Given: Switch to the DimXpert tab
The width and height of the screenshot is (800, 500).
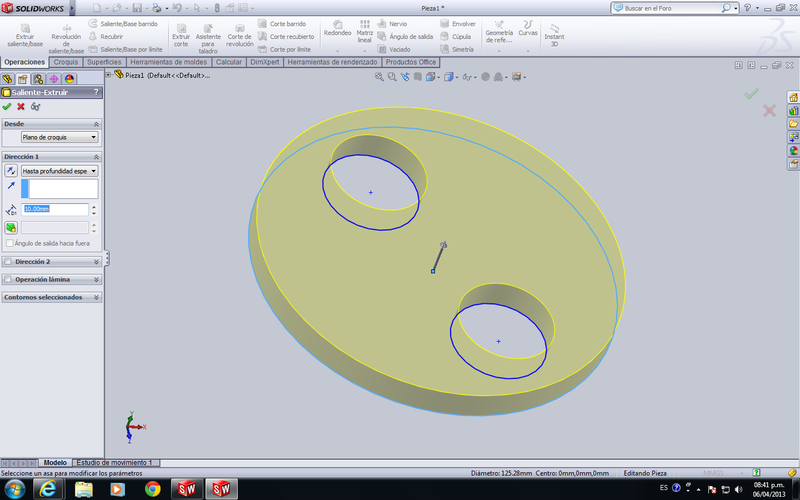Looking at the screenshot, I should 265,62.
